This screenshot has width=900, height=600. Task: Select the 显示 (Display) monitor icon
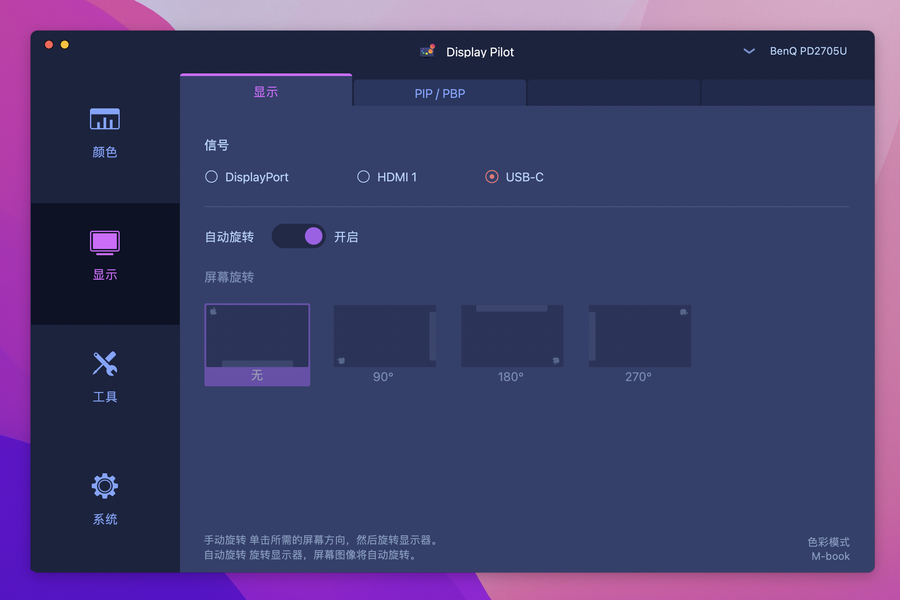pos(105,243)
